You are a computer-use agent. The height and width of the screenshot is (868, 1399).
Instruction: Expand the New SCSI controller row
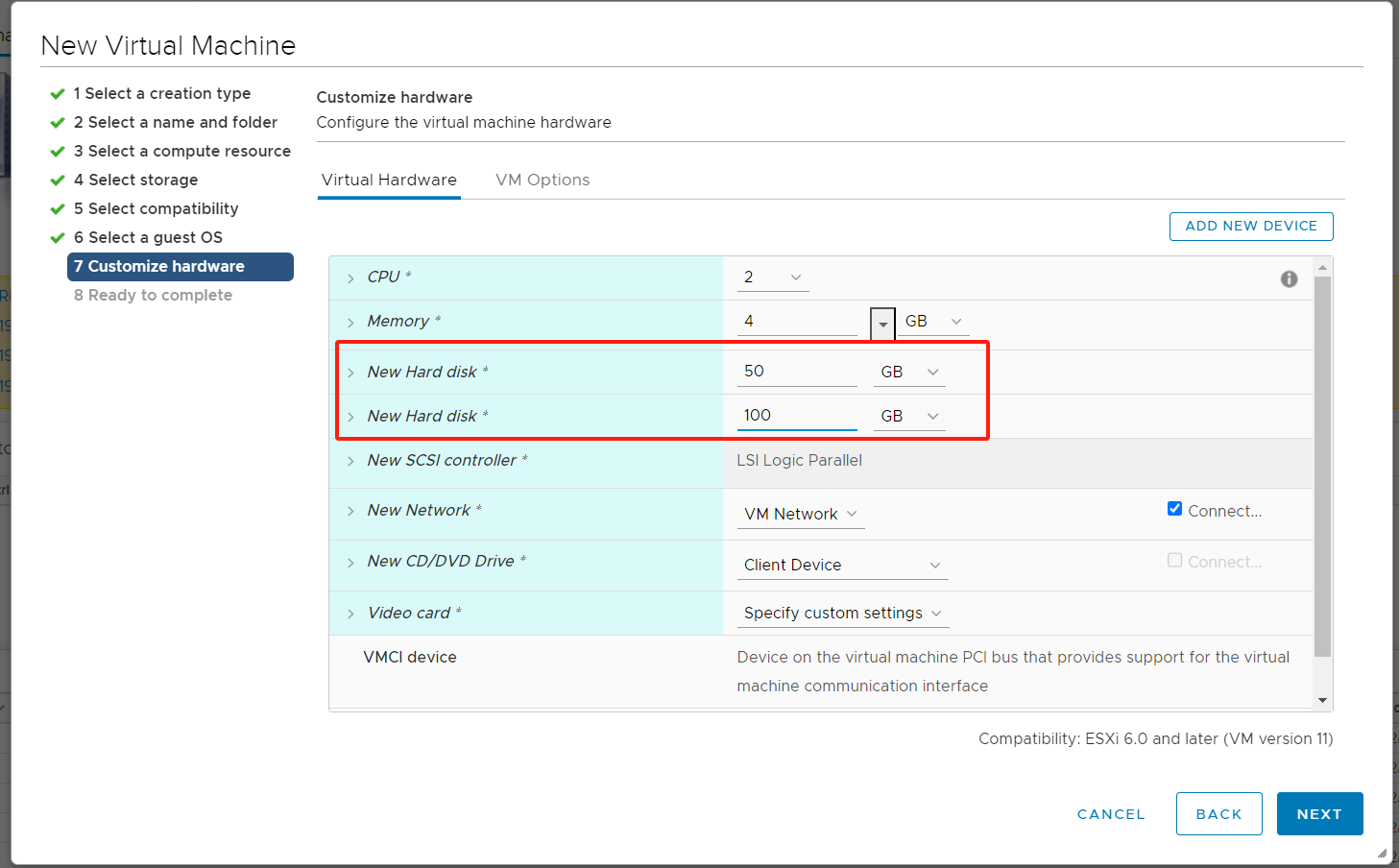(350, 462)
